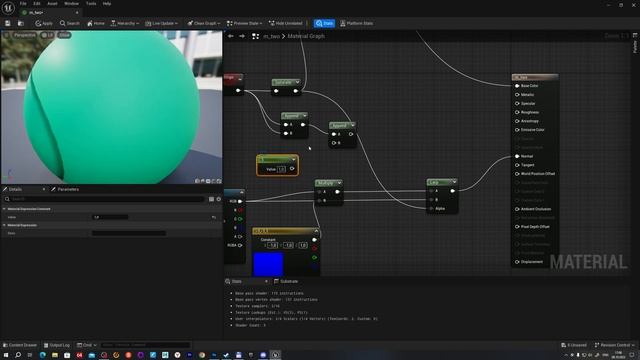The width and height of the screenshot is (640, 360).
Task: Open the Help menu
Action: (107, 4)
